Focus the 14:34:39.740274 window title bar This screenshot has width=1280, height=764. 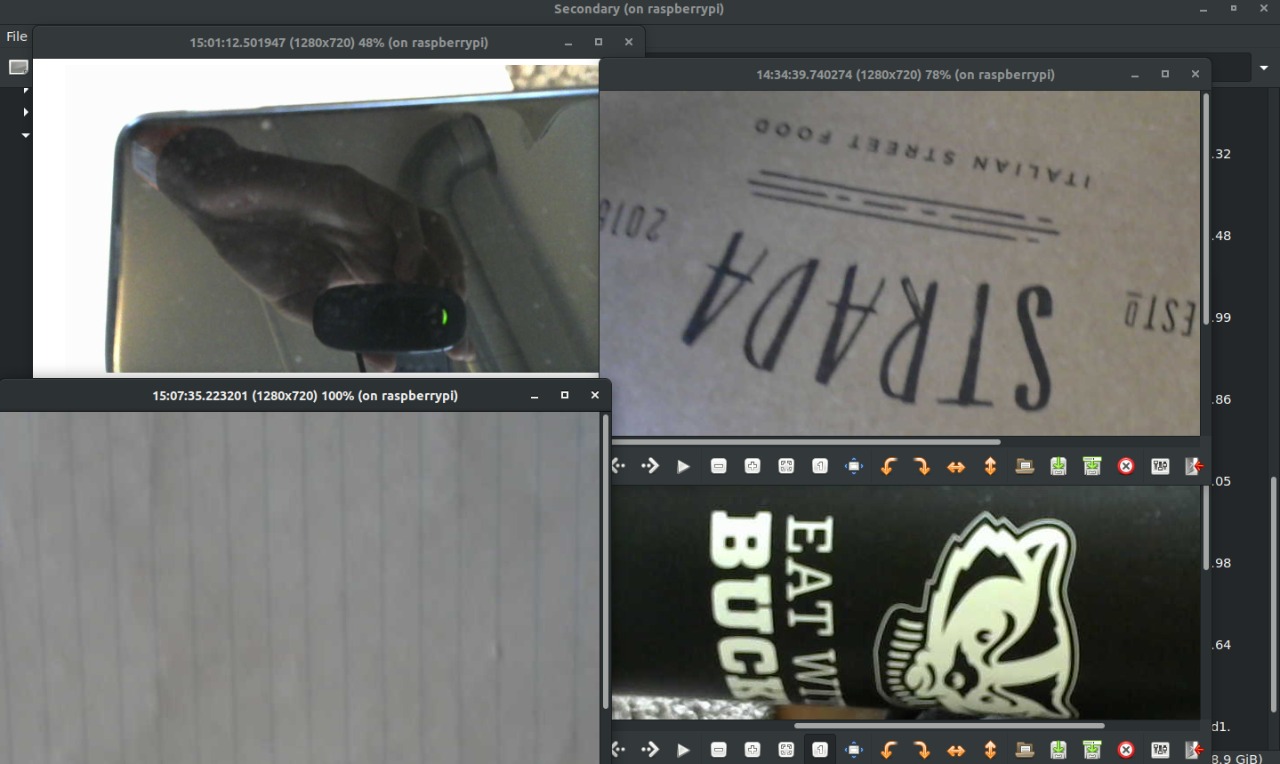(905, 74)
